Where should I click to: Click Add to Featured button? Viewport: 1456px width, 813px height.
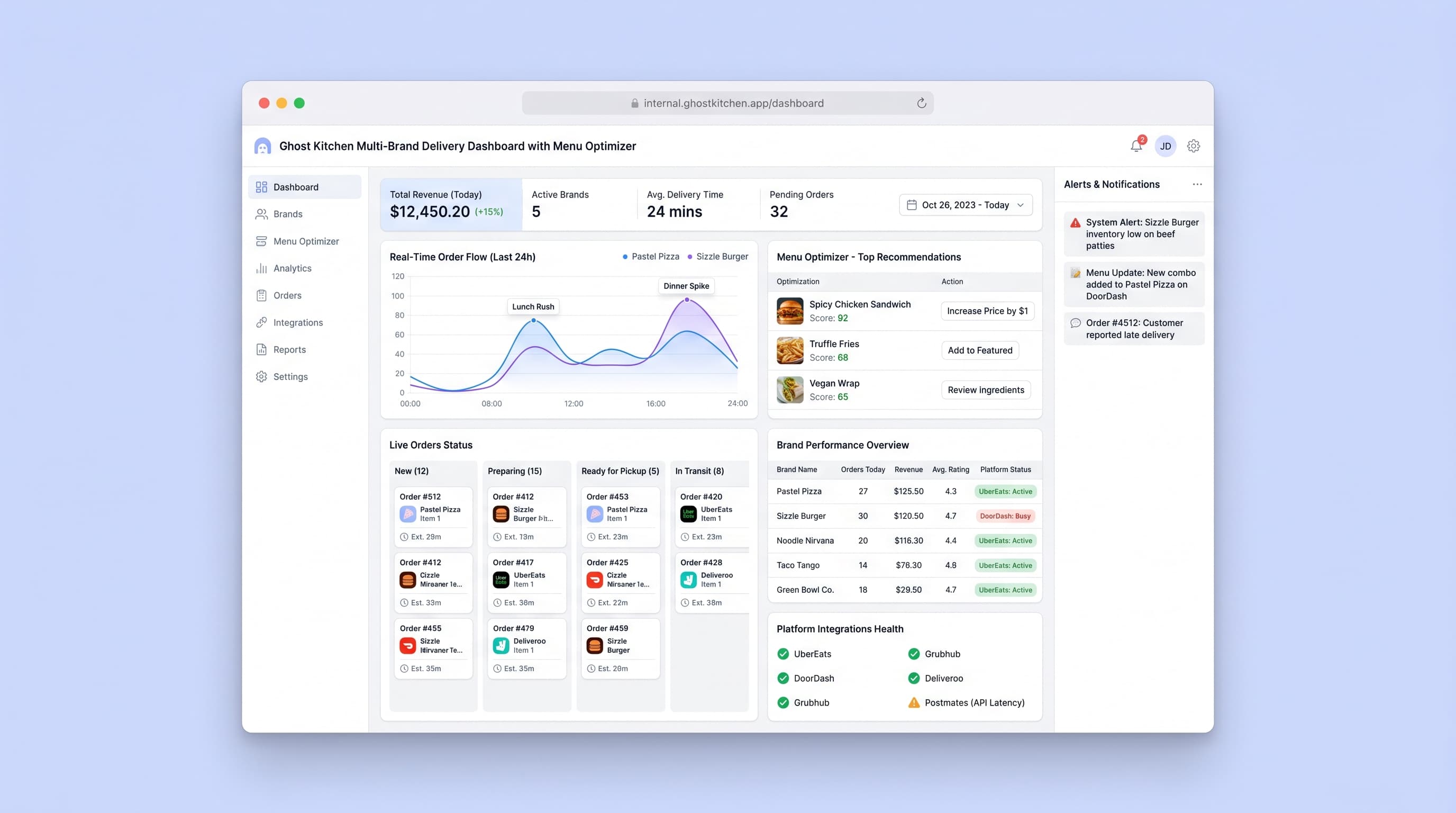pos(980,350)
